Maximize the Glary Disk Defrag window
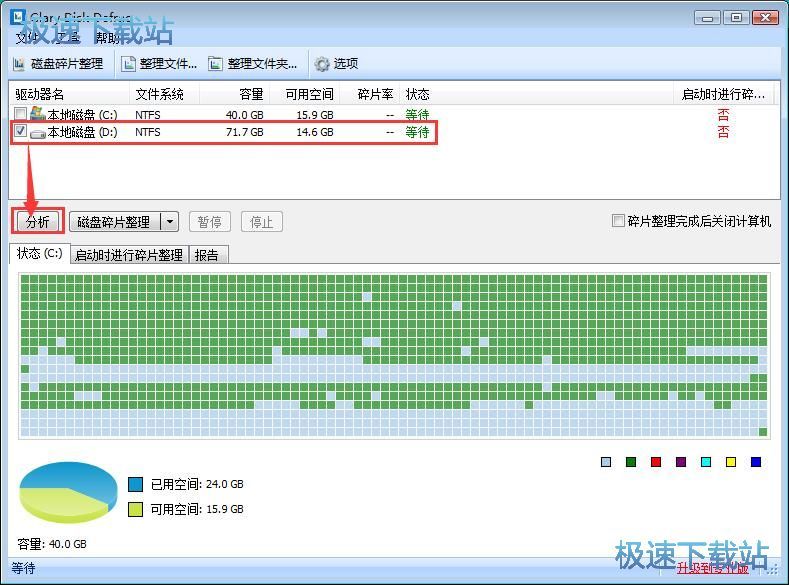 [x=736, y=18]
